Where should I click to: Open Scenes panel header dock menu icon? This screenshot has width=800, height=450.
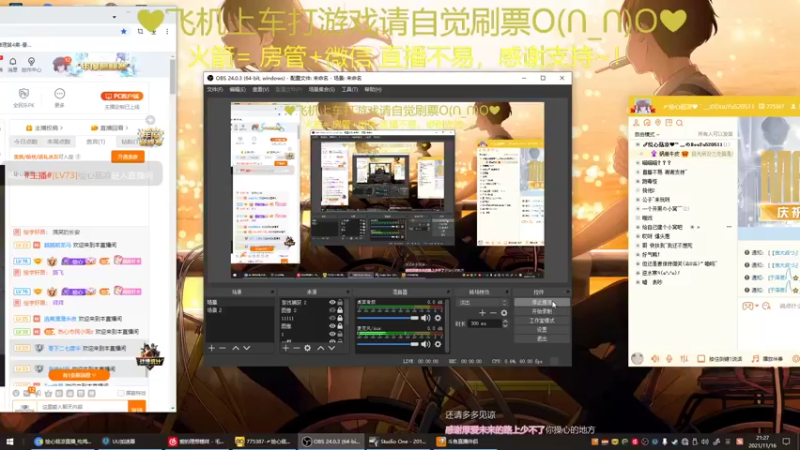click(x=272, y=292)
